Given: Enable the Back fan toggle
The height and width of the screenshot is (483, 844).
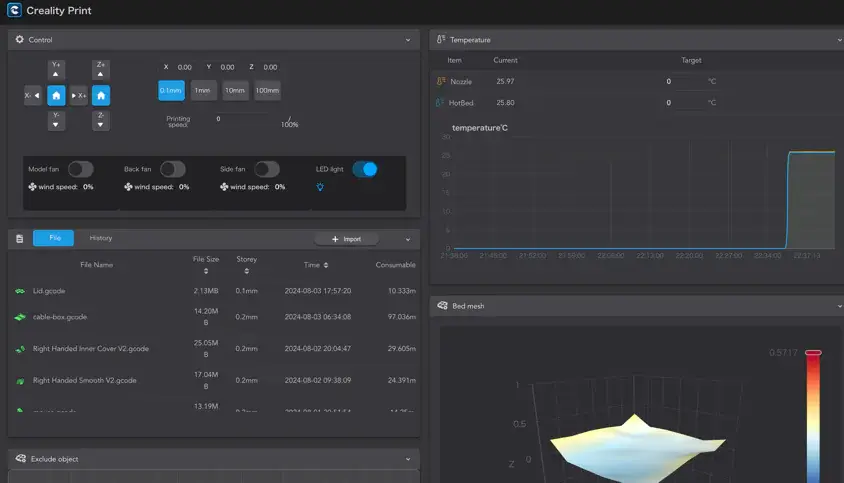Looking at the screenshot, I should [x=172, y=170].
